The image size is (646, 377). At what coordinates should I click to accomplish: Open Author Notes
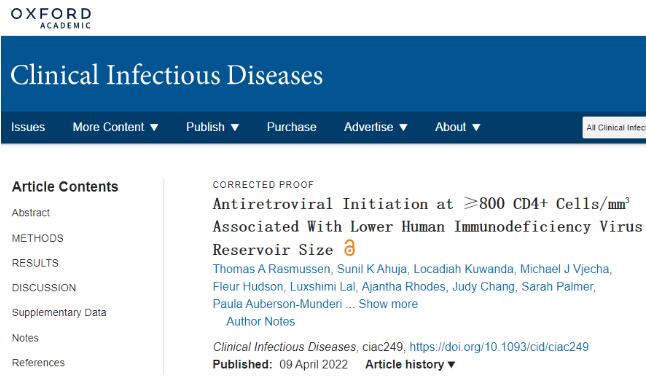(x=260, y=321)
